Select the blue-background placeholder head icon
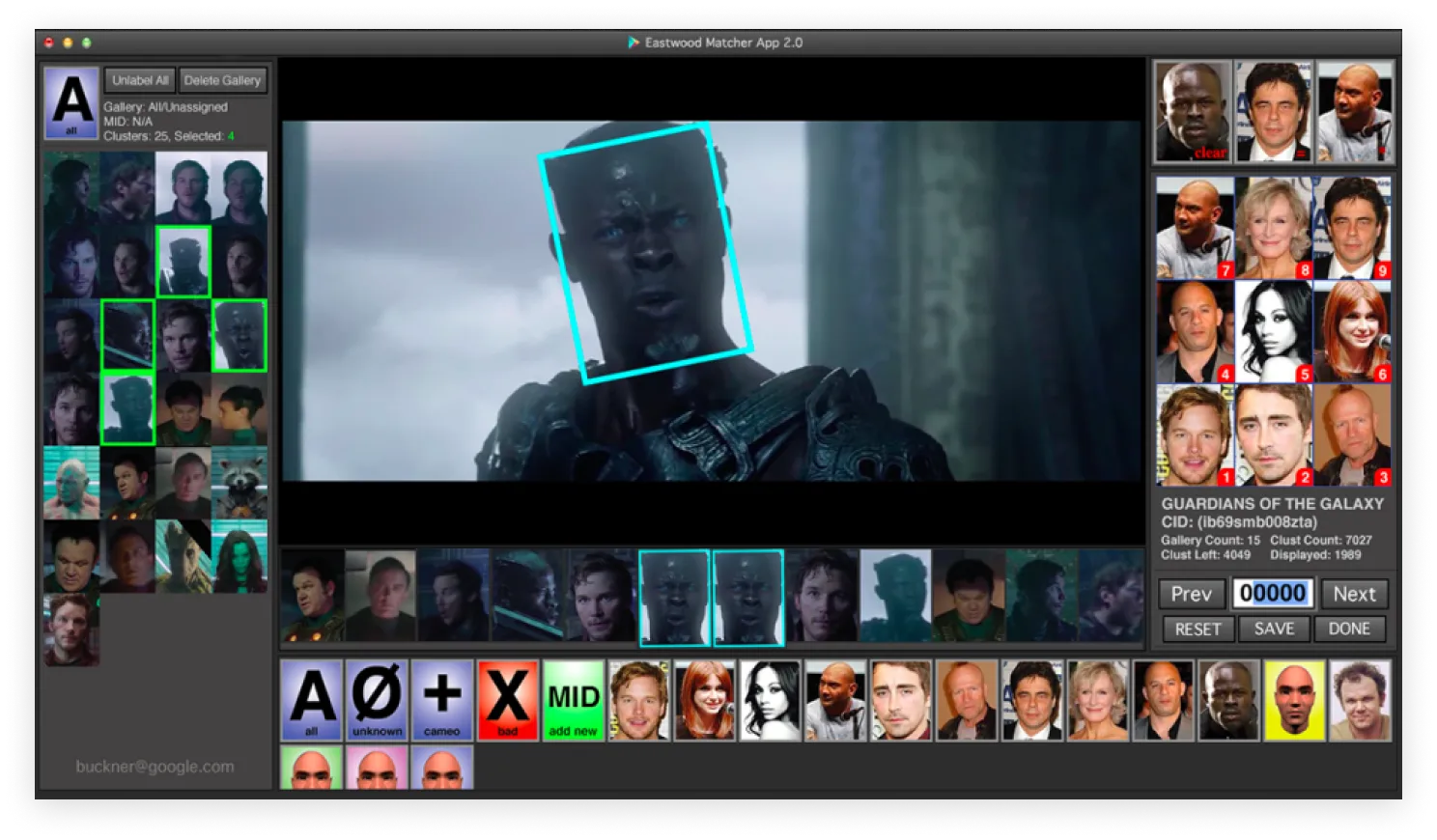The width and height of the screenshot is (1437, 840). [x=442, y=768]
